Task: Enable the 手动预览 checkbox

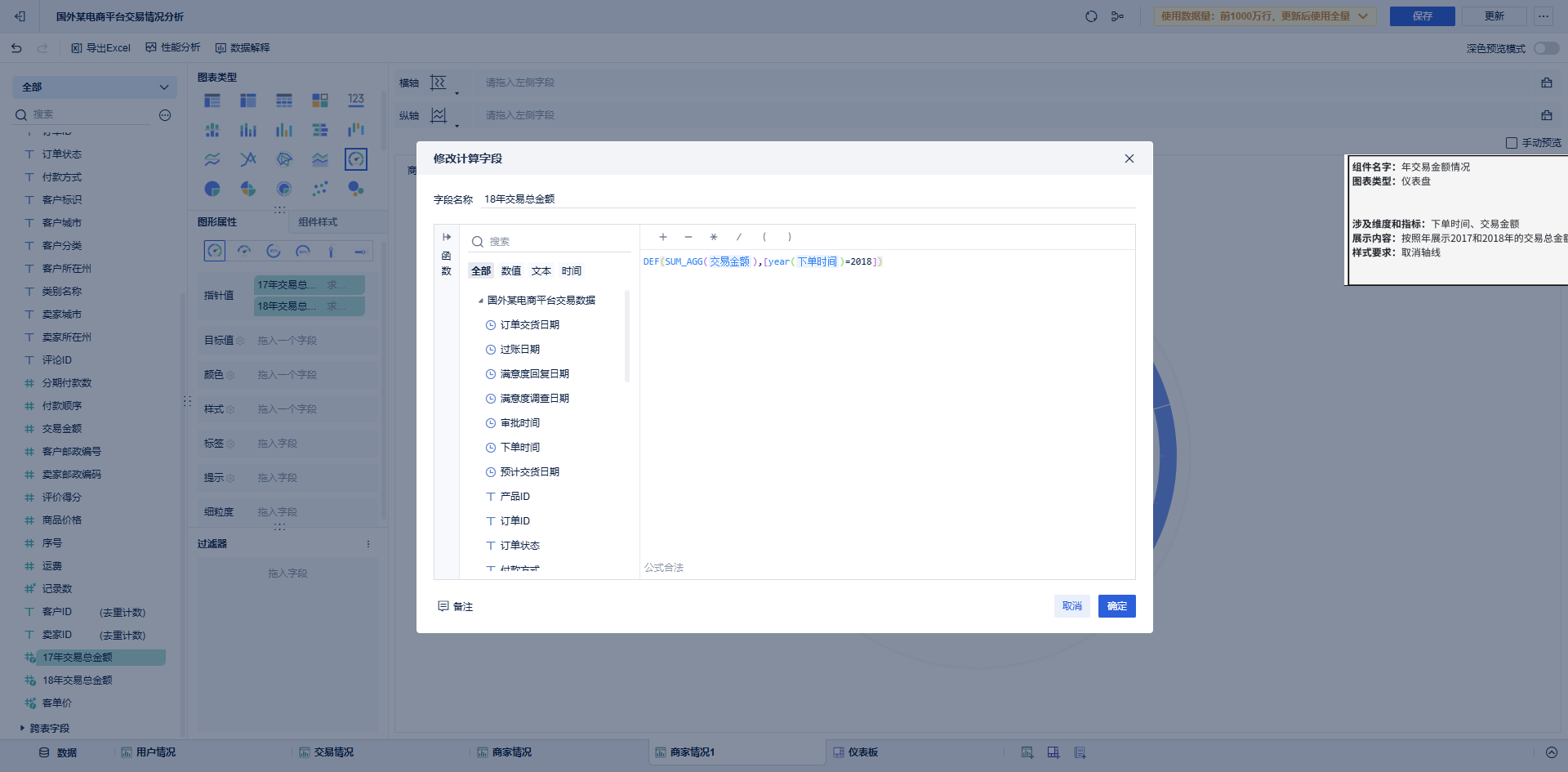Action: [1512, 143]
